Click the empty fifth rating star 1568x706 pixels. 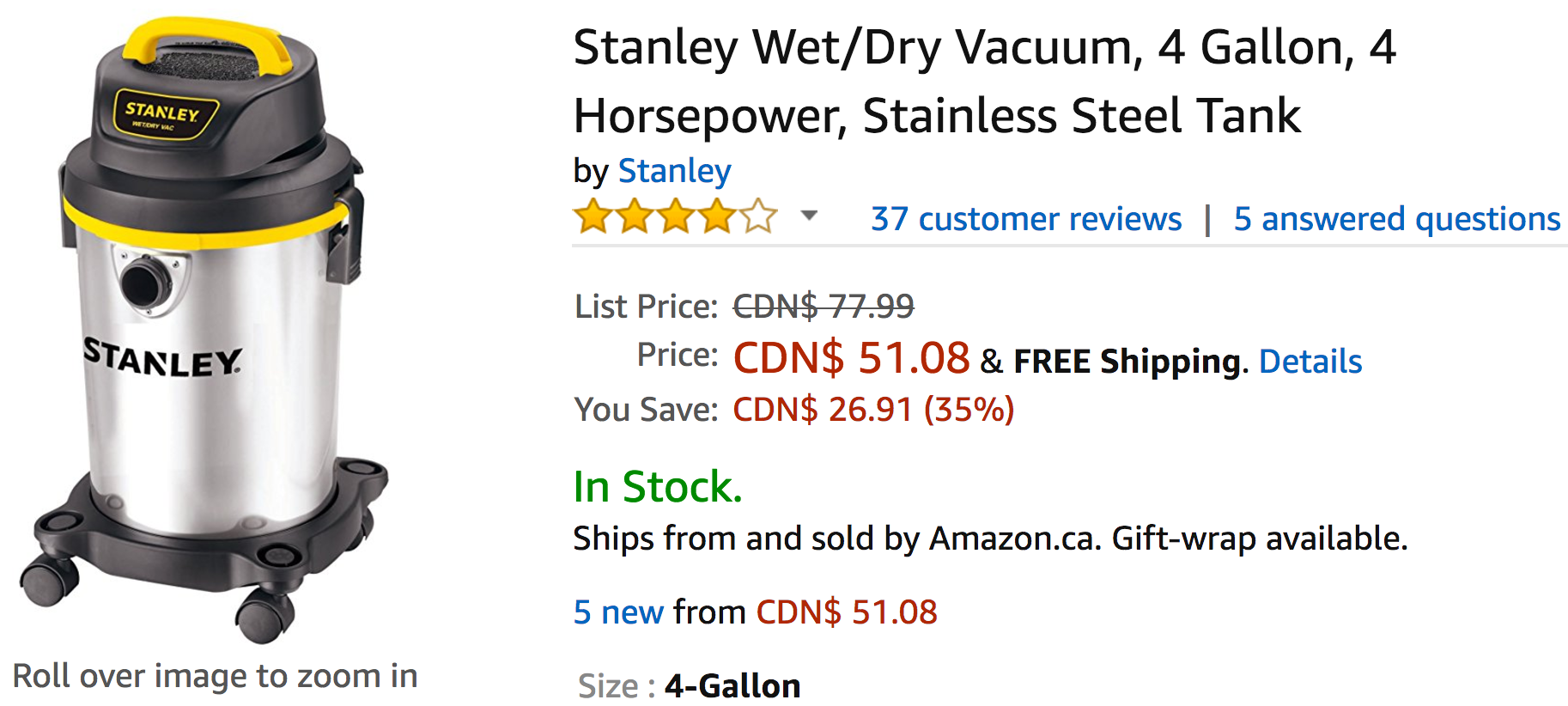(x=758, y=216)
